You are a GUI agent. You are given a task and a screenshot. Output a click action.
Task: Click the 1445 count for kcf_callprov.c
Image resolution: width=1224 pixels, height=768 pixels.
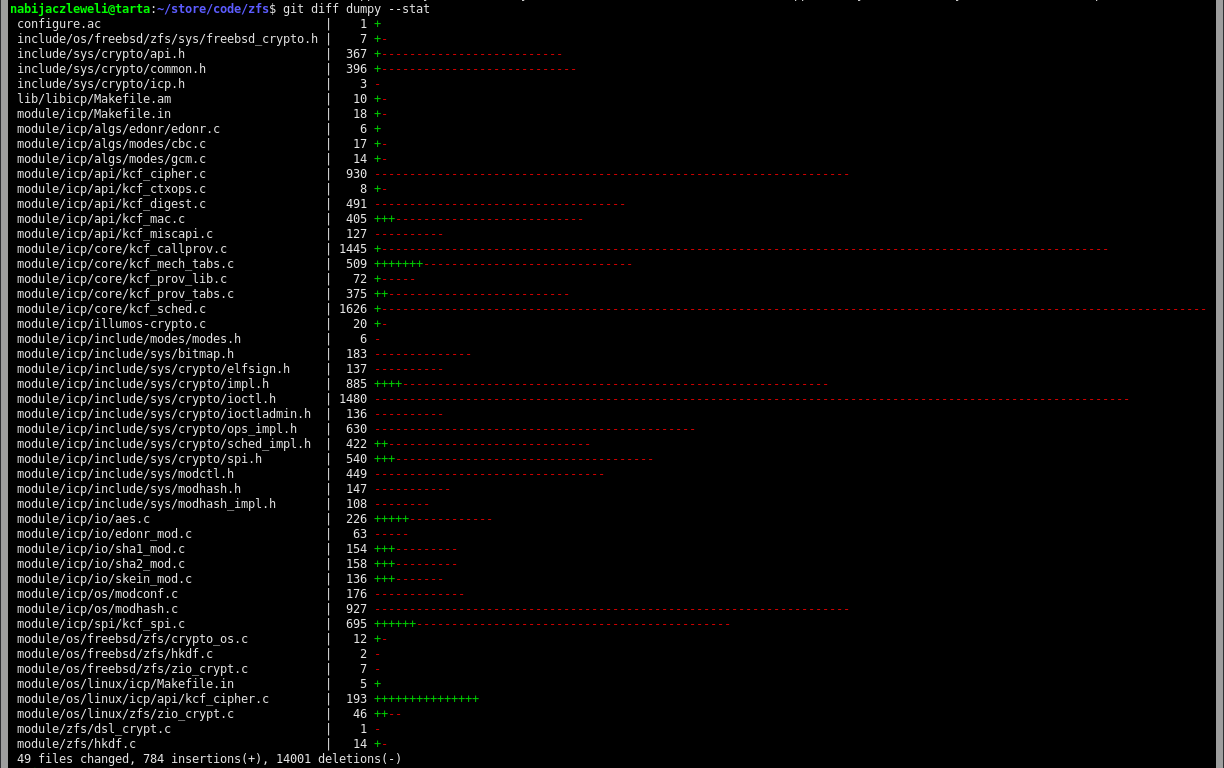click(x=353, y=249)
